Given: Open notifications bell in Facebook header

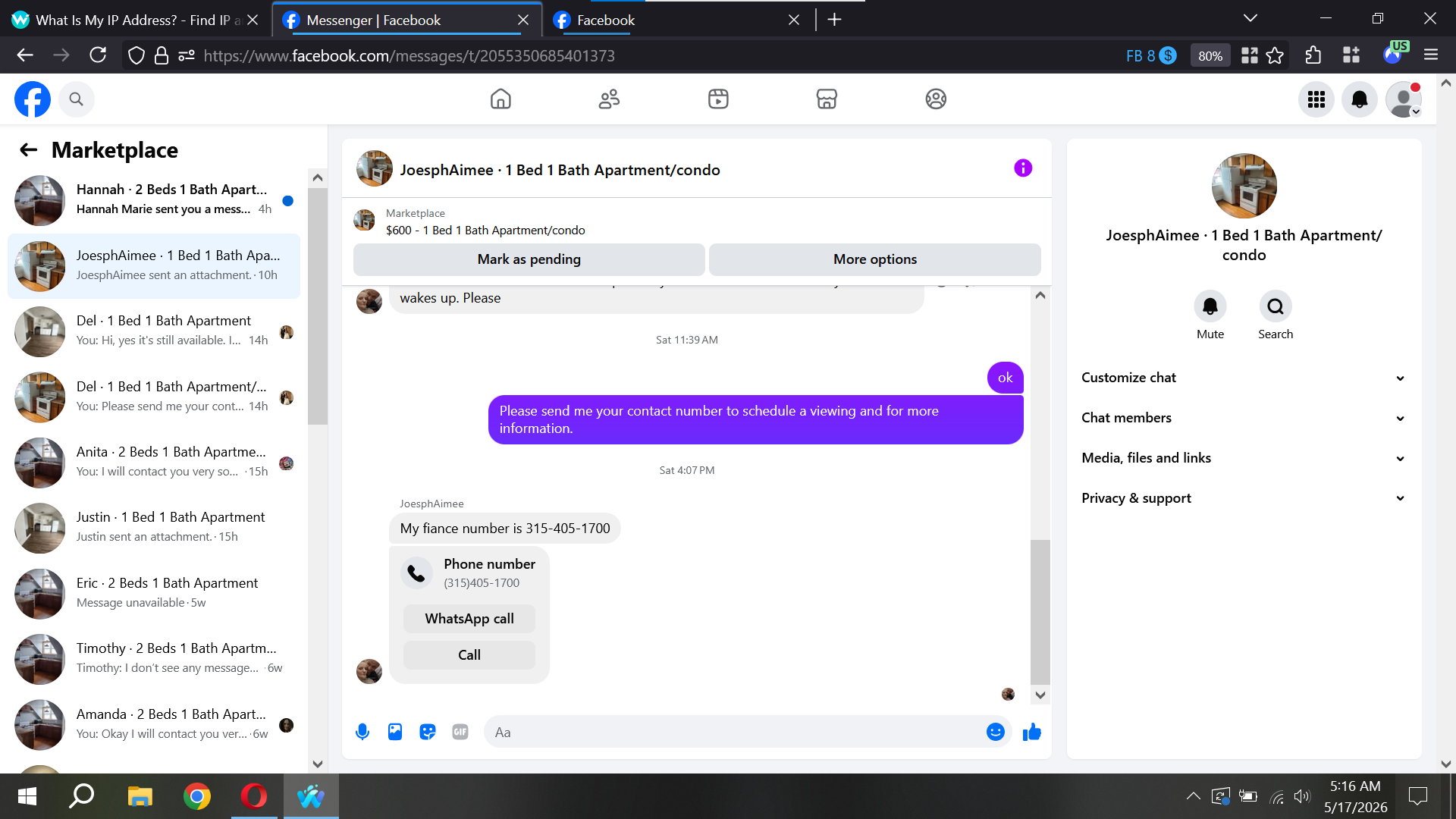Looking at the screenshot, I should coord(1360,99).
